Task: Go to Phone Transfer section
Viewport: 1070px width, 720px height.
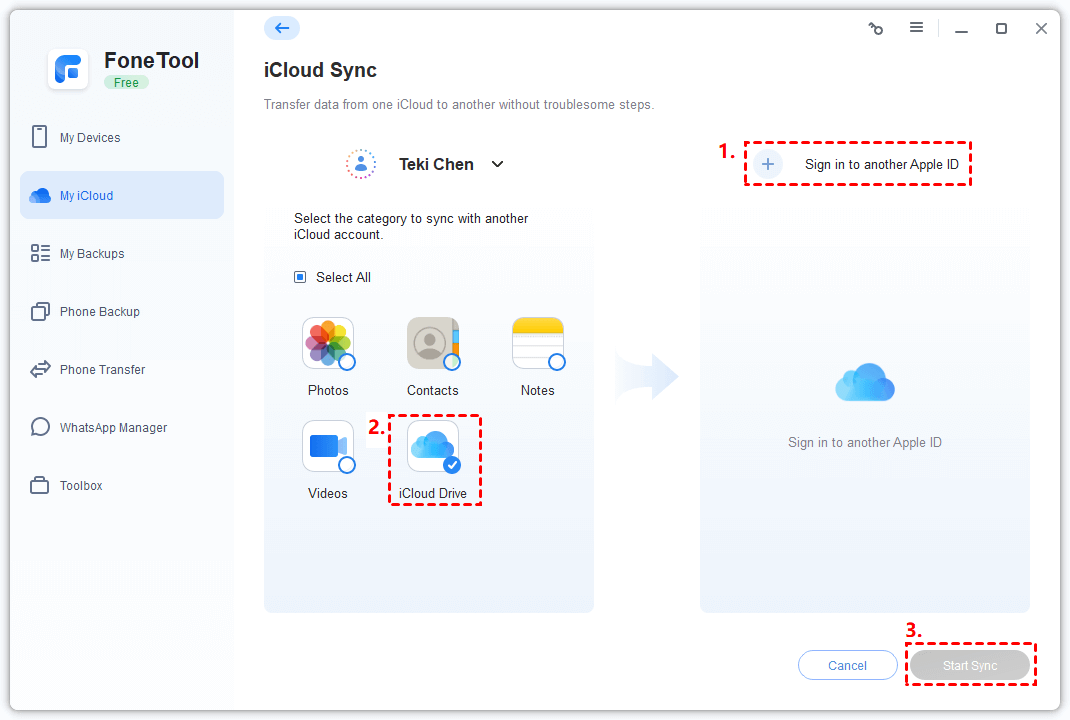Action: (x=102, y=370)
